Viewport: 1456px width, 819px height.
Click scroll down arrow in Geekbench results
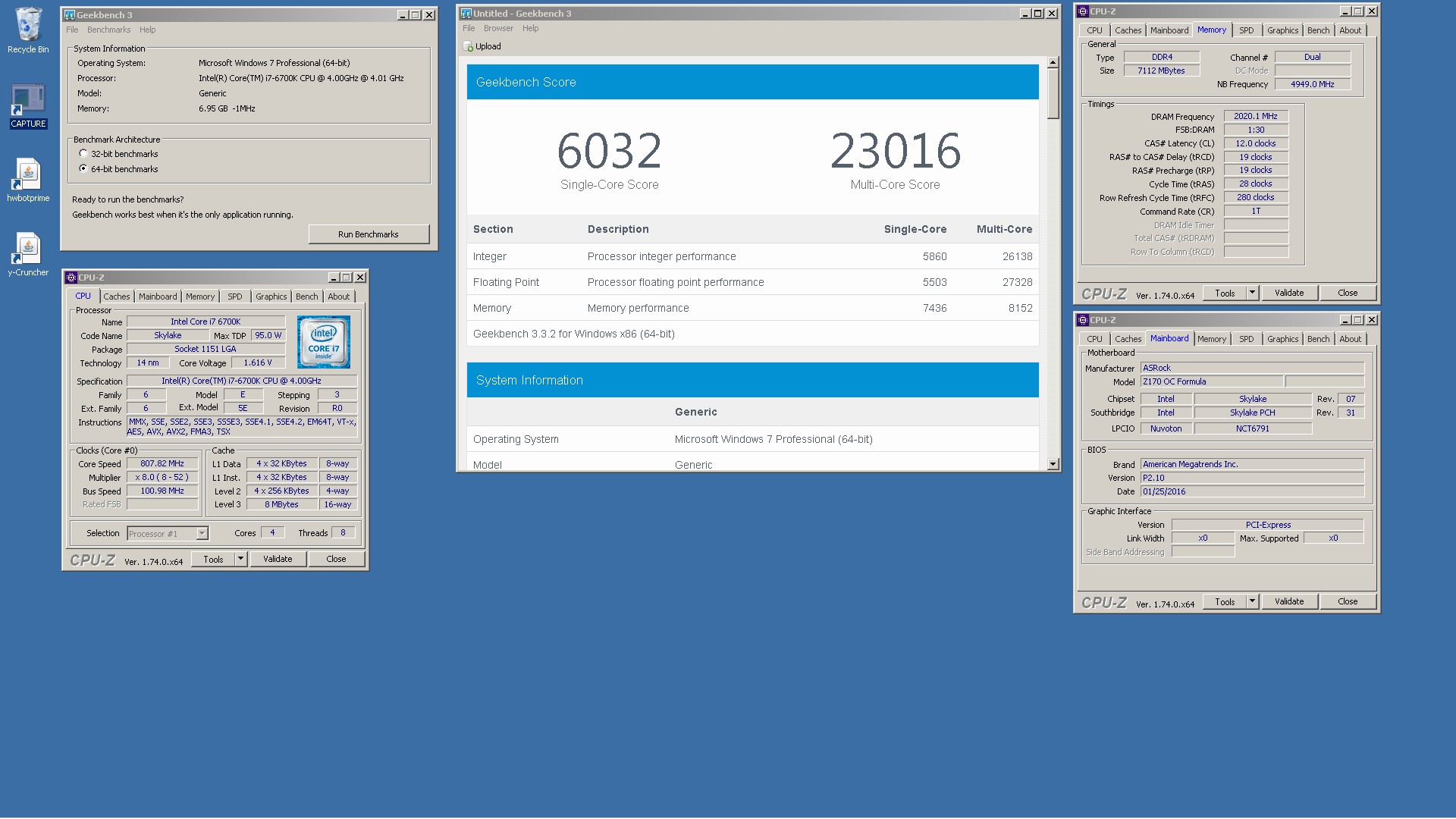[x=1053, y=464]
